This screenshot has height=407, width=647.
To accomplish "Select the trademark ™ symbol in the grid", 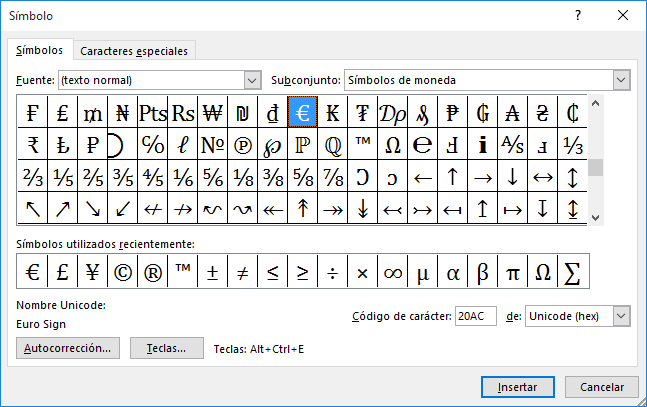I will point(363,145).
